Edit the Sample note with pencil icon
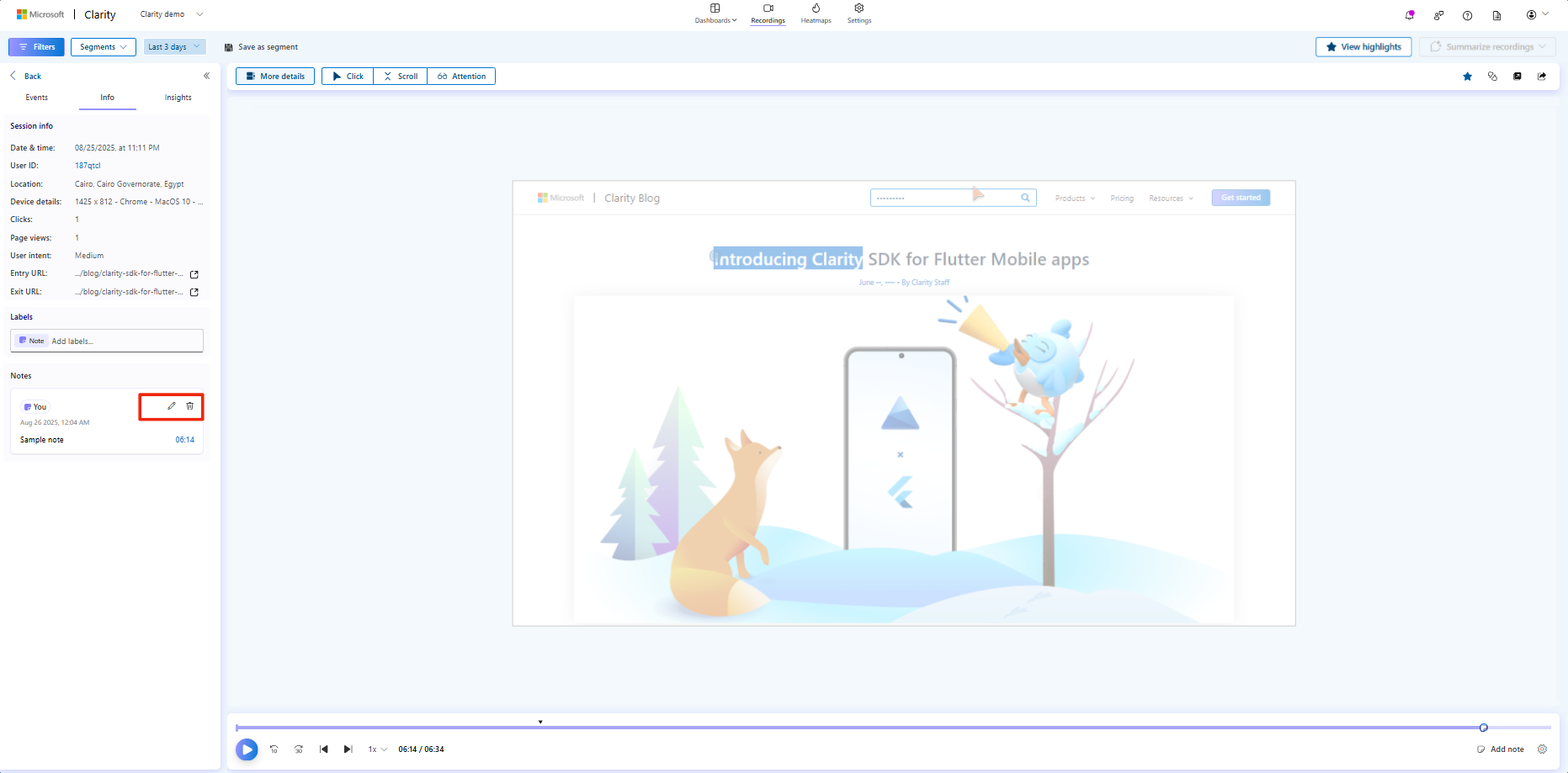1568x773 pixels. (x=172, y=406)
